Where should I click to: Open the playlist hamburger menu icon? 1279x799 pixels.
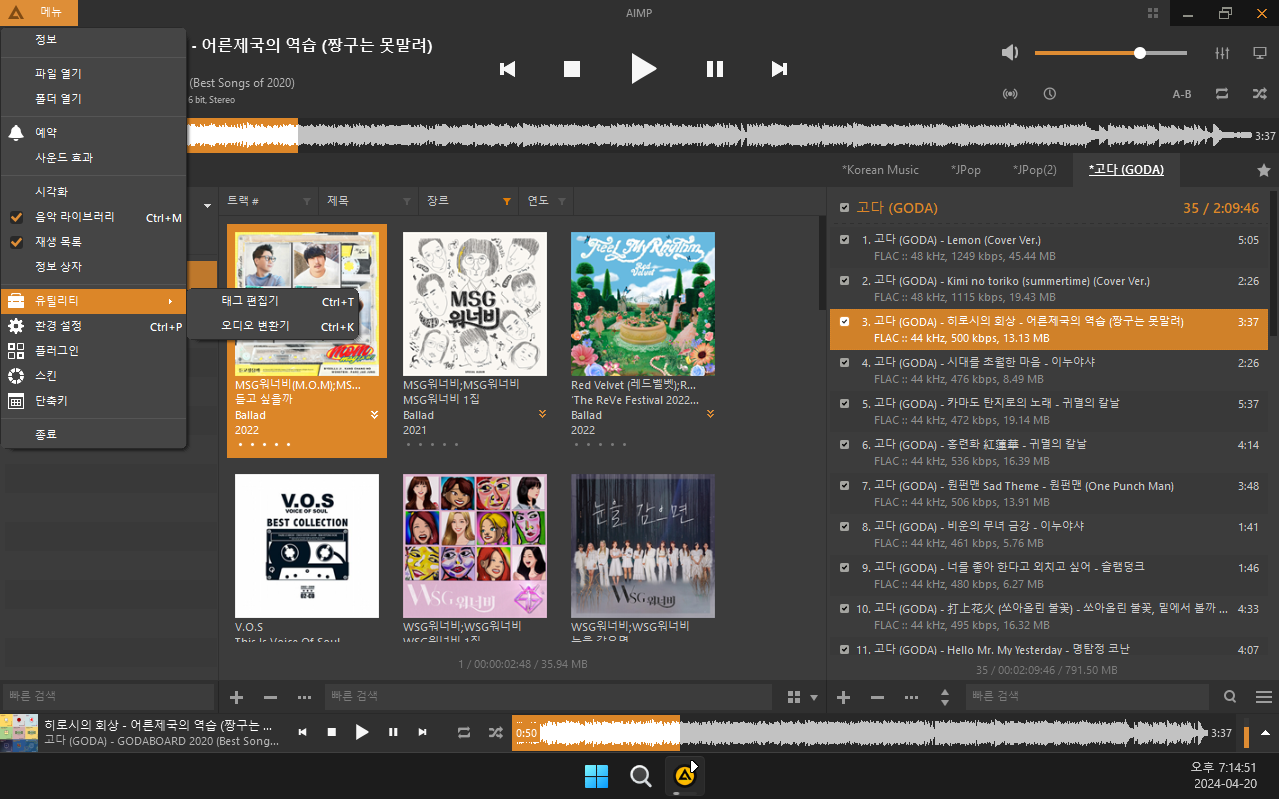pos(1264,697)
